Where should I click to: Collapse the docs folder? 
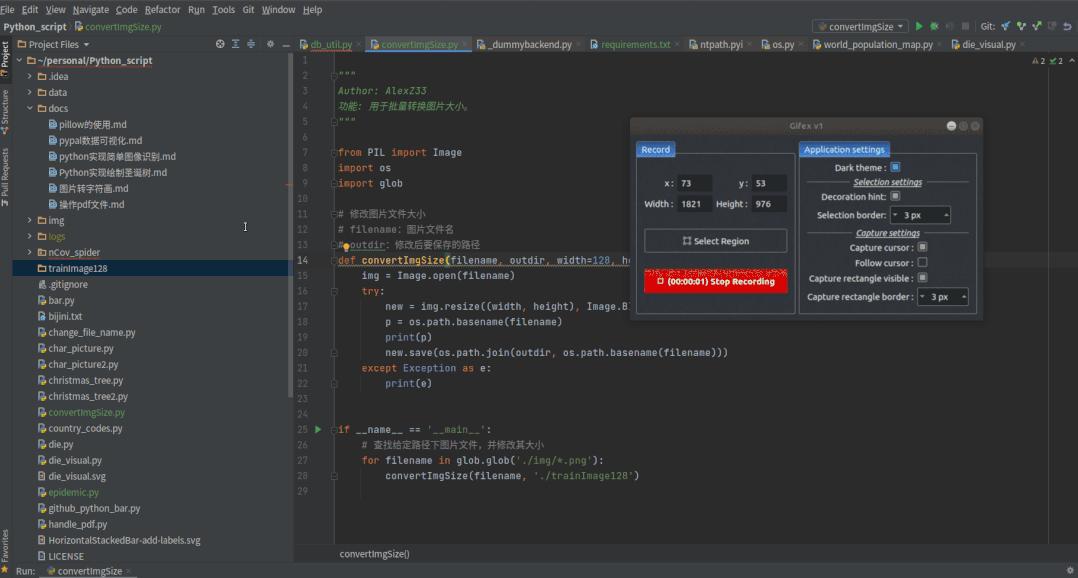[30, 108]
